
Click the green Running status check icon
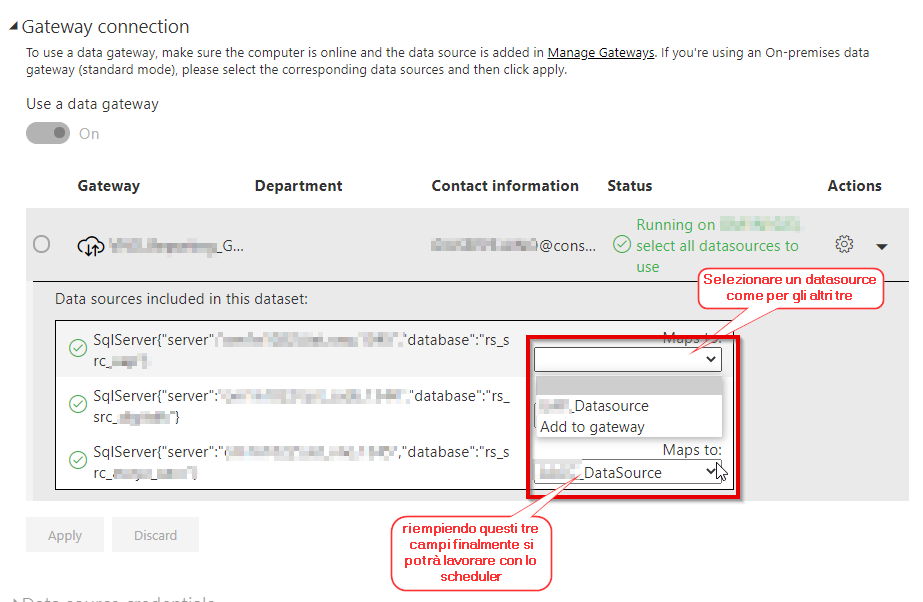tap(622, 245)
